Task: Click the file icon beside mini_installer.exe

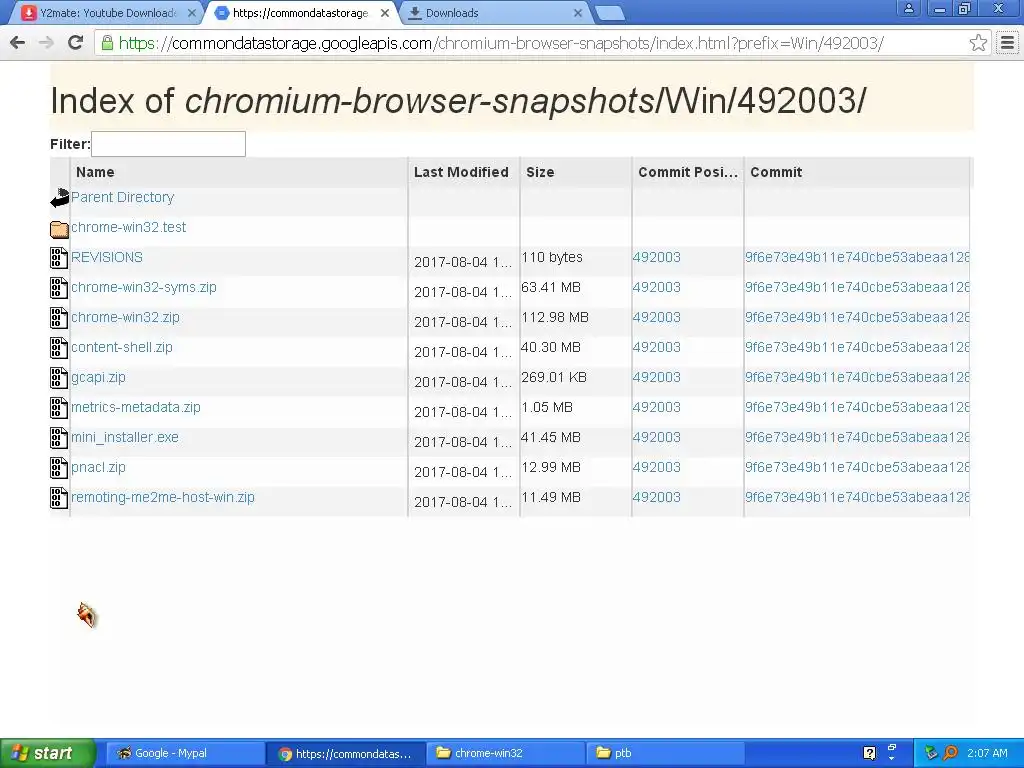Action: (59, 438)
